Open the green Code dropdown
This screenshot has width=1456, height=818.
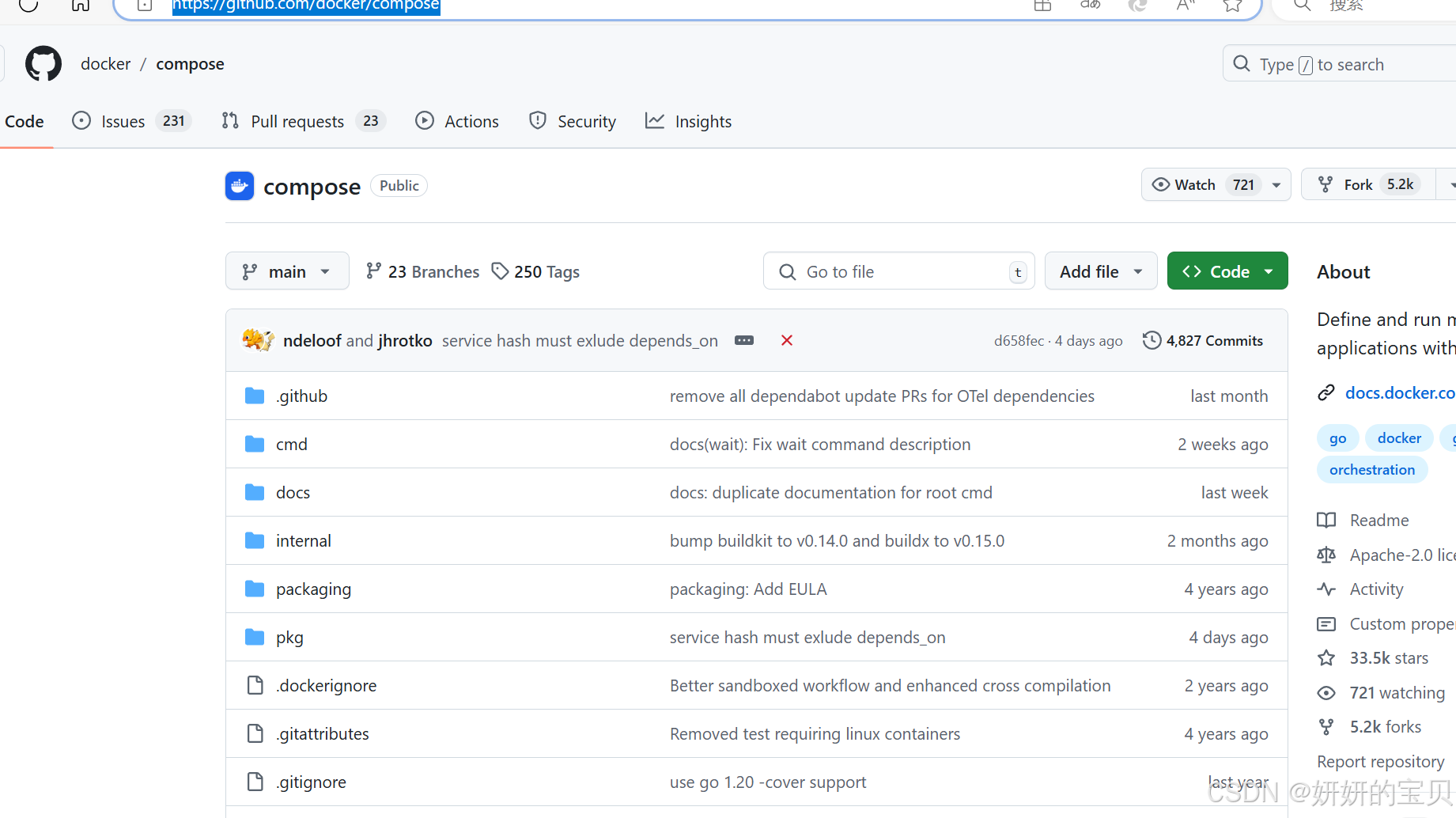[x=1227, y=271]
